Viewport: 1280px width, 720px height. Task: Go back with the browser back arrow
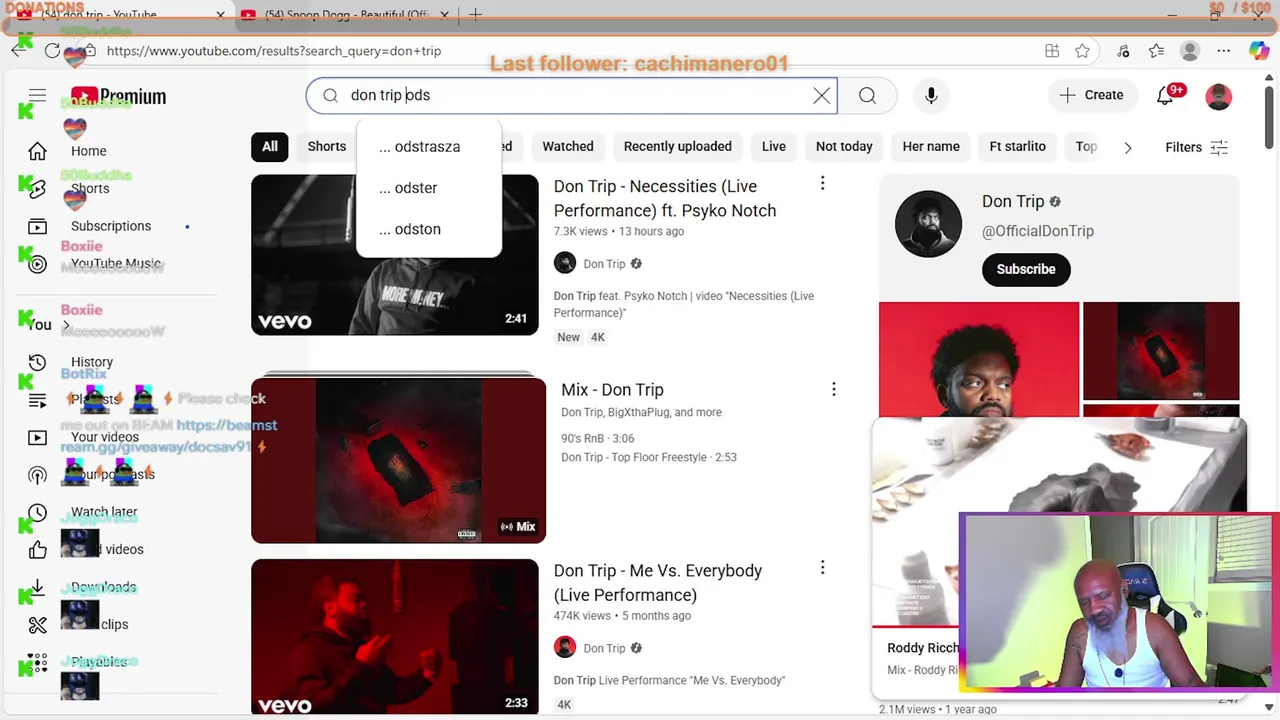(19, 51)
